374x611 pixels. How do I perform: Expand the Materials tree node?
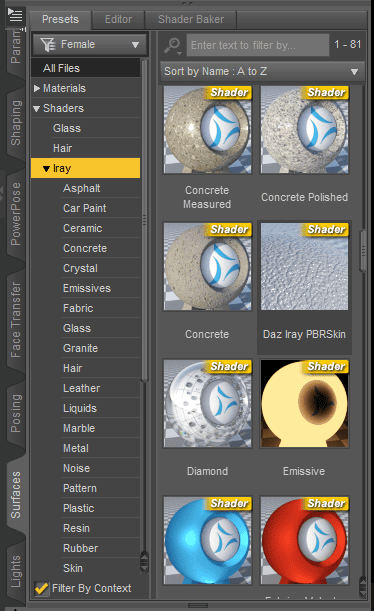point(37,88)
